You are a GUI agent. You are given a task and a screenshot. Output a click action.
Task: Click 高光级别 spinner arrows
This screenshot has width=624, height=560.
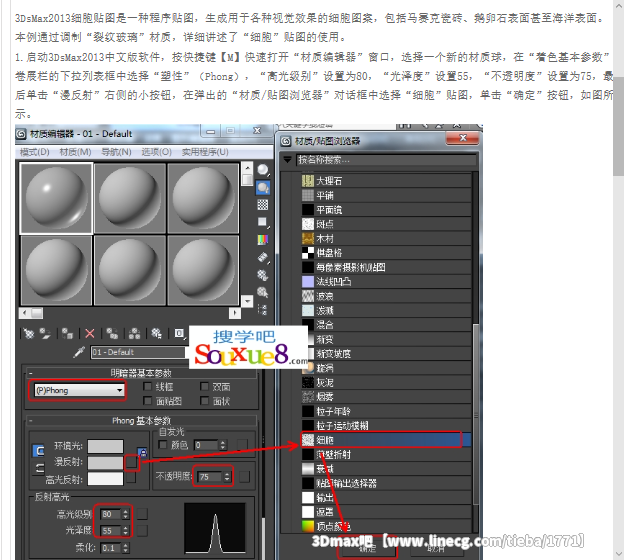[126, 514]
